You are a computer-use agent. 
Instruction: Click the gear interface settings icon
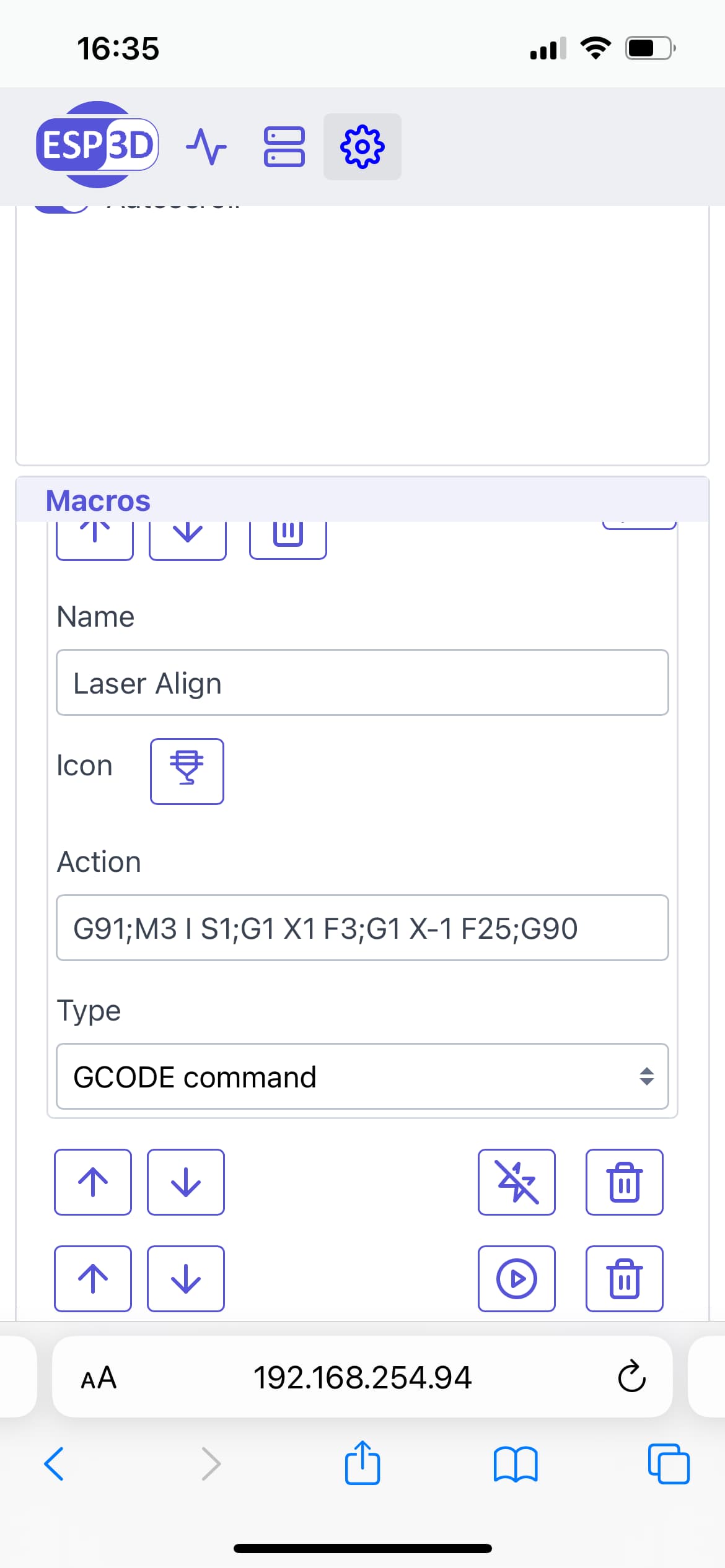click(362, 147)
